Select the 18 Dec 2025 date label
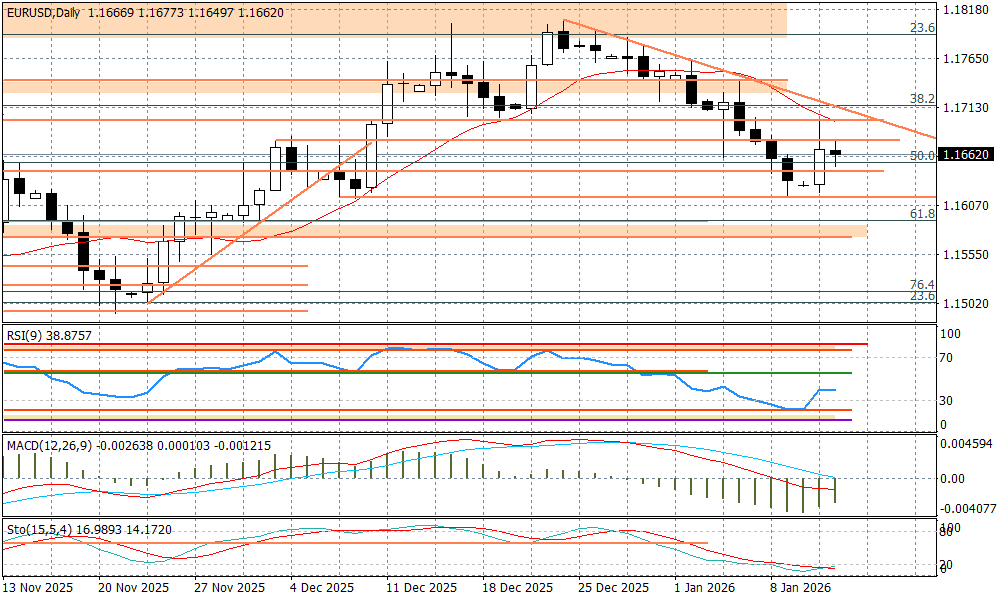Screen dimensions: 1000x600 pos(517,588)
